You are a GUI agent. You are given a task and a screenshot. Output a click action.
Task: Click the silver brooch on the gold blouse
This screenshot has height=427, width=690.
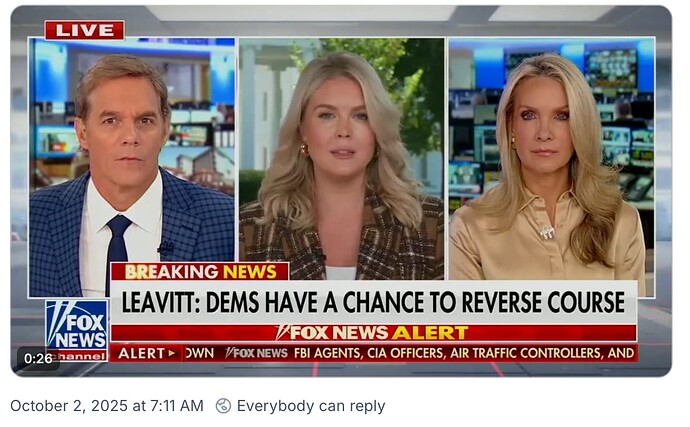pos(547,232)
